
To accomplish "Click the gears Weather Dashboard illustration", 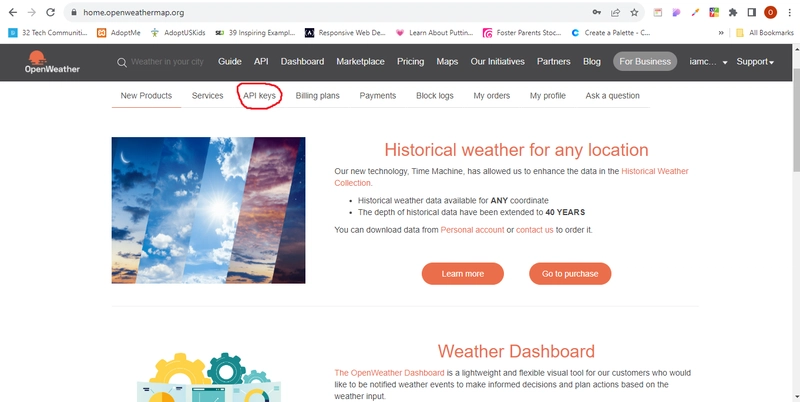I will pos(209,377).
